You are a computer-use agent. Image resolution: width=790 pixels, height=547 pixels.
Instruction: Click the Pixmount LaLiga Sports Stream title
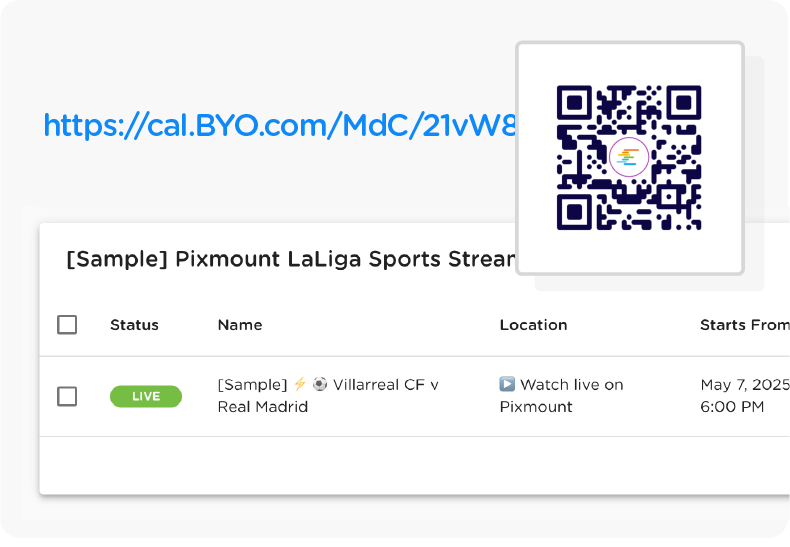(x=291, y=259)
